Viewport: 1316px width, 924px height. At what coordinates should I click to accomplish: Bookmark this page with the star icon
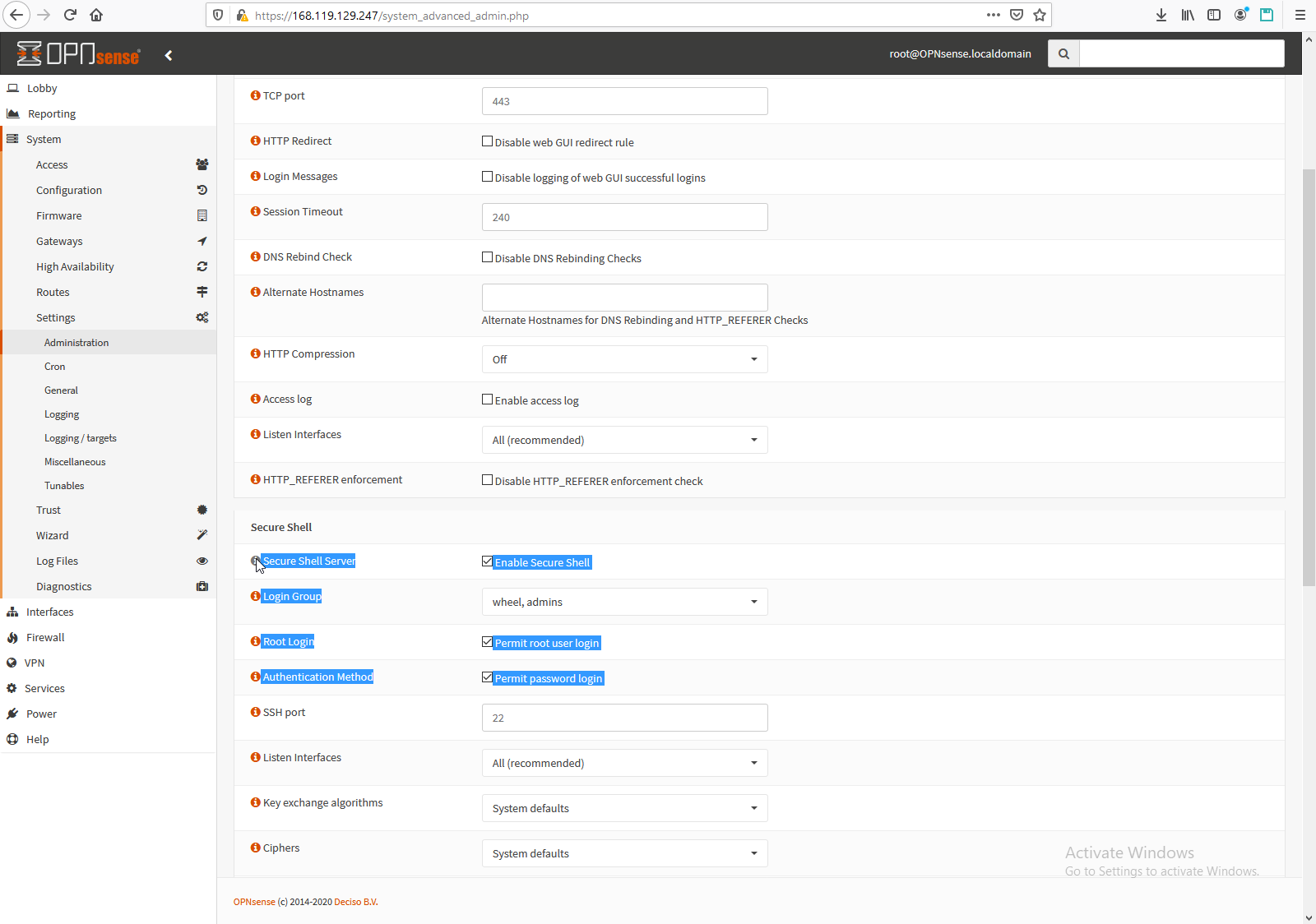pyautogui.click(x=1040, y=15)
